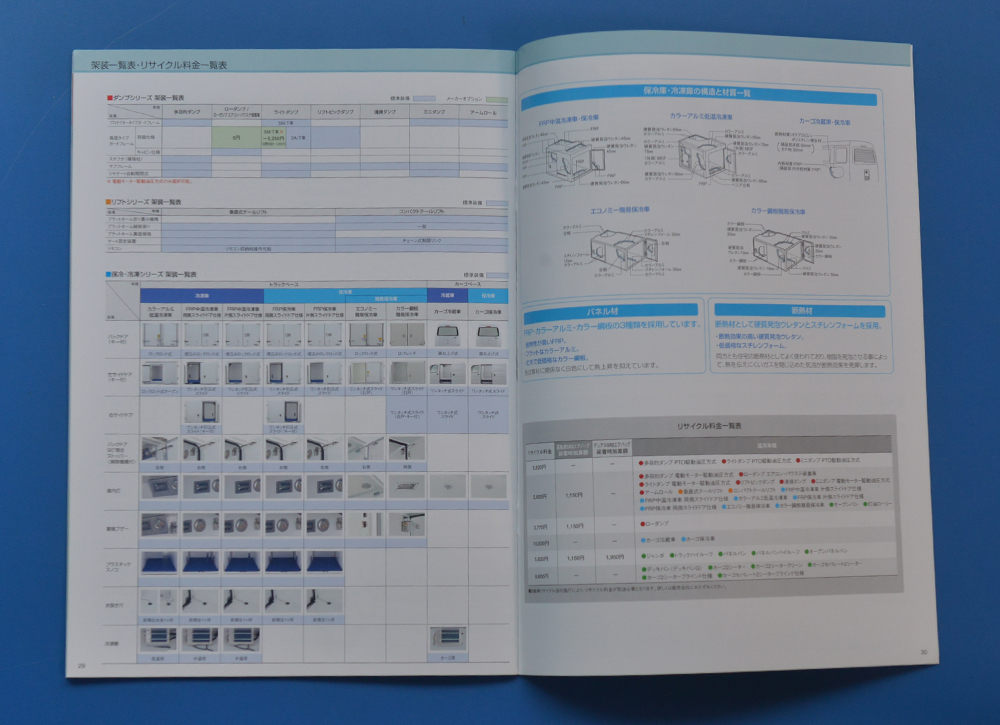Open the リフトシリーズ 架装一覧表 section heading
The image size is (1000, 725).
pyautogui.click(x=145, y=201)
